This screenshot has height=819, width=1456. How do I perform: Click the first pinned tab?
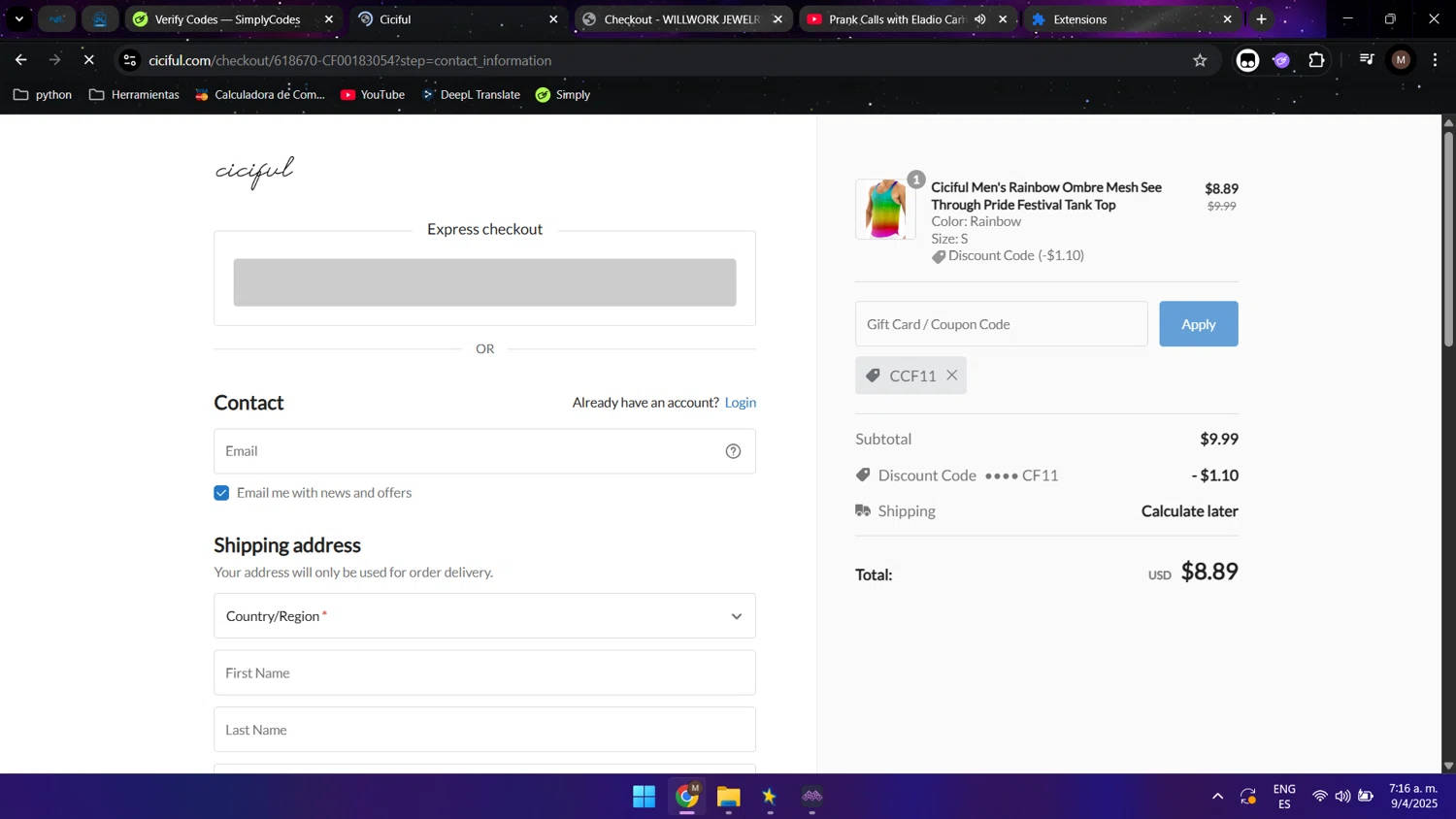(x=57, y=19)
